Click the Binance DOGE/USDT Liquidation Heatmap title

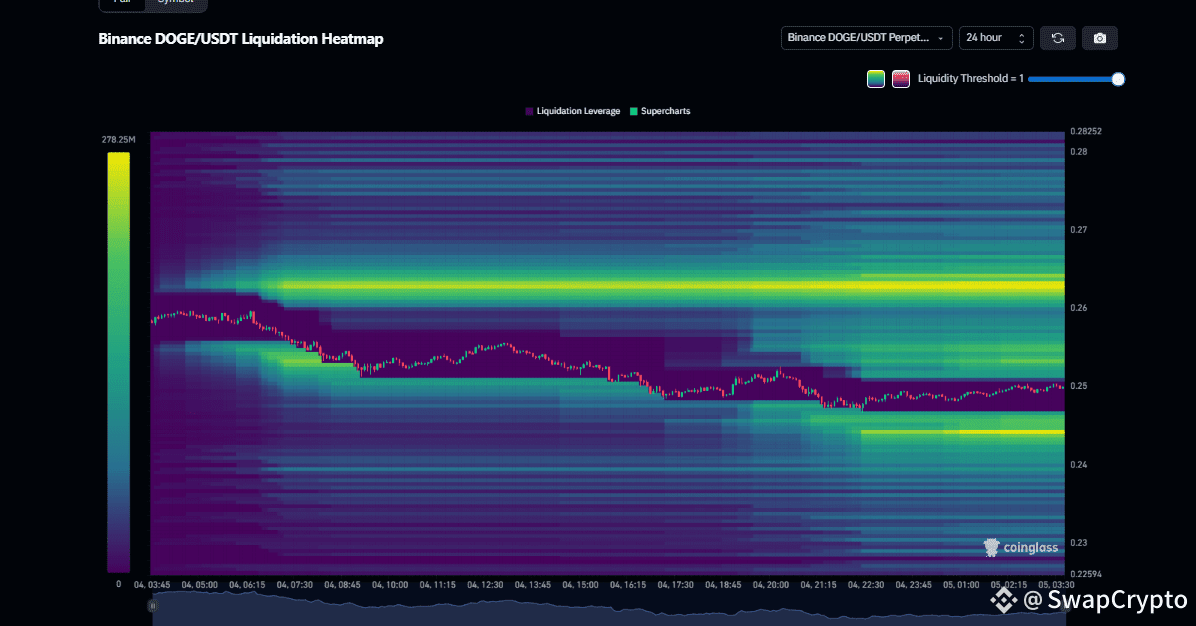point(240,39)
